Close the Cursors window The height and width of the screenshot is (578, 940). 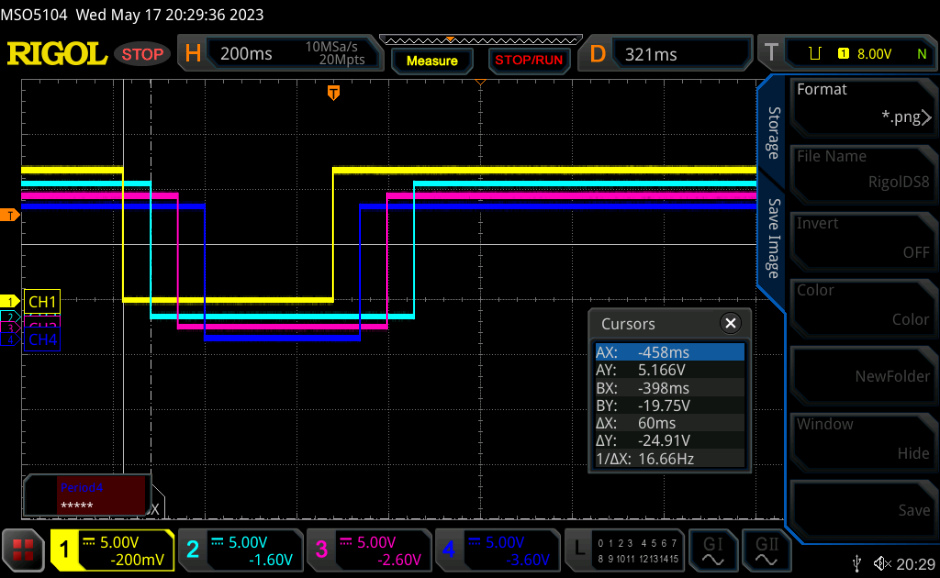(x=730, y=323)
